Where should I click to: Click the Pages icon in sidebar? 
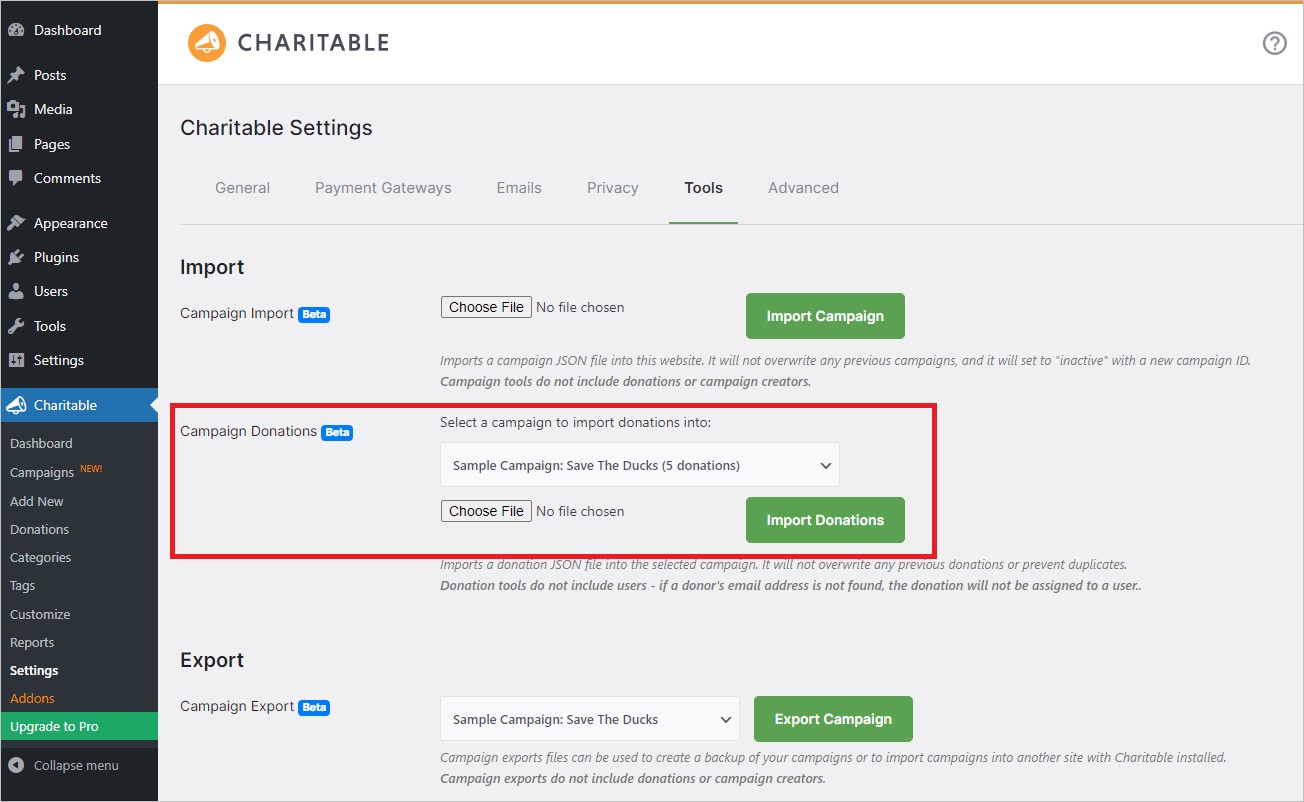18,143
